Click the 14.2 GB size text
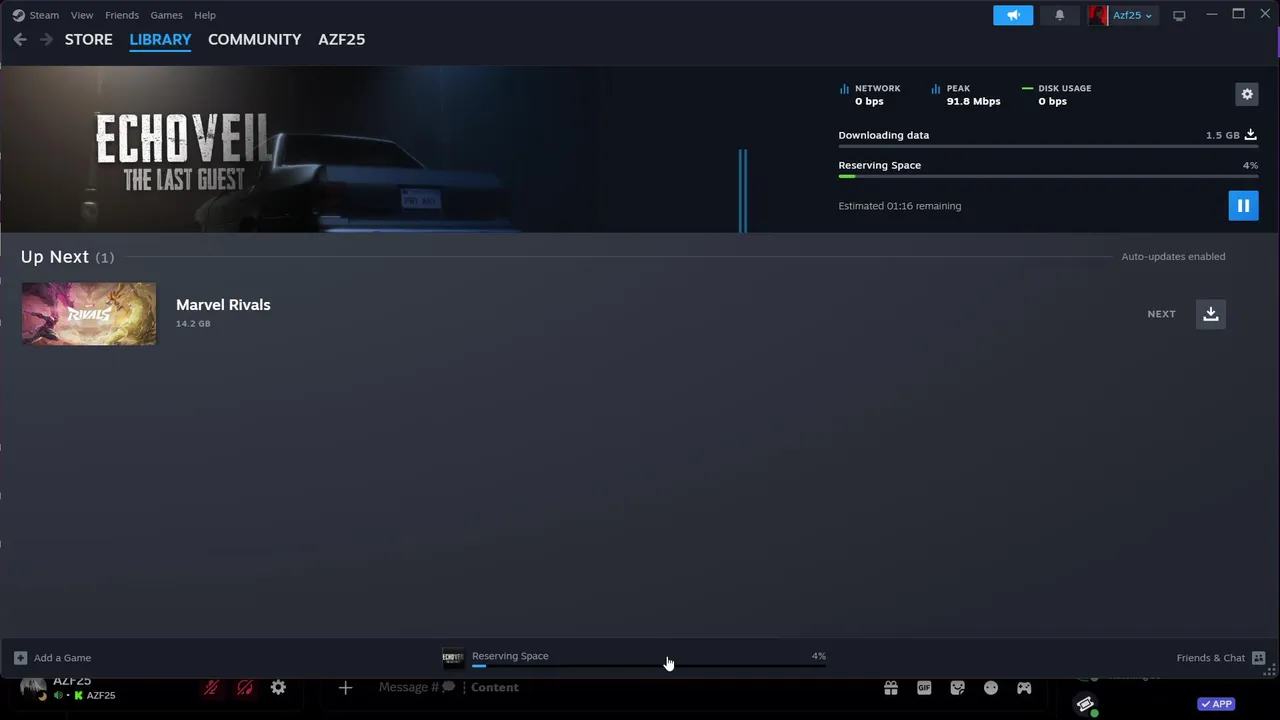Screen dimensions: 1280x720 tap(193, 324)
